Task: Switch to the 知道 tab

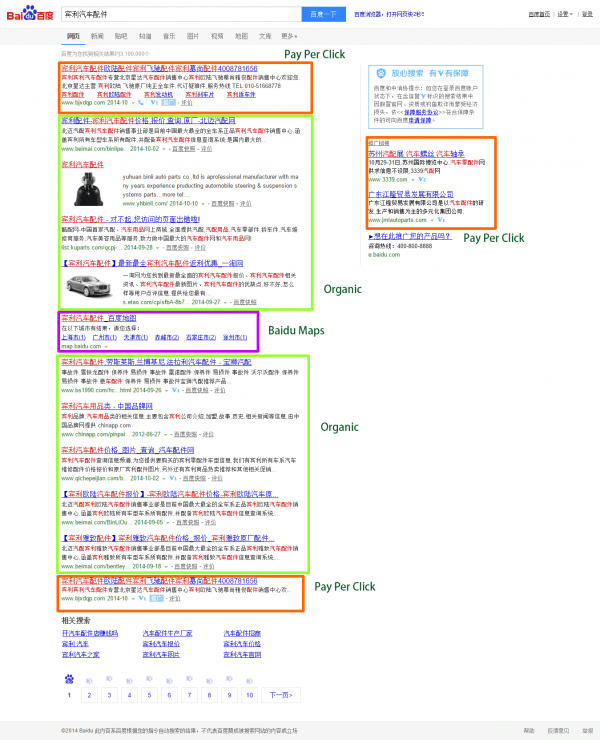Action: click(145, 36)
